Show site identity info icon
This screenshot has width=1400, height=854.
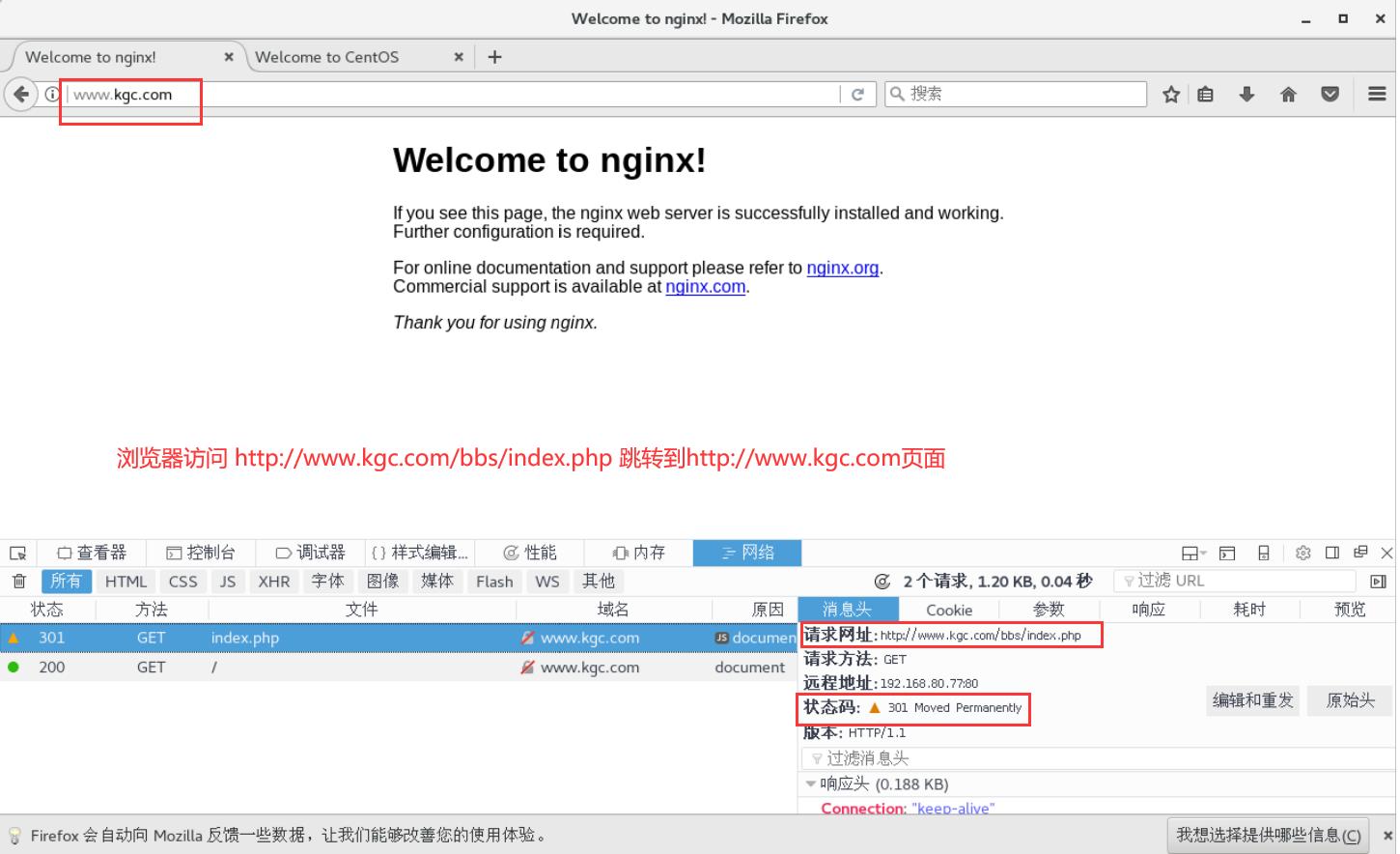point(52,95)
